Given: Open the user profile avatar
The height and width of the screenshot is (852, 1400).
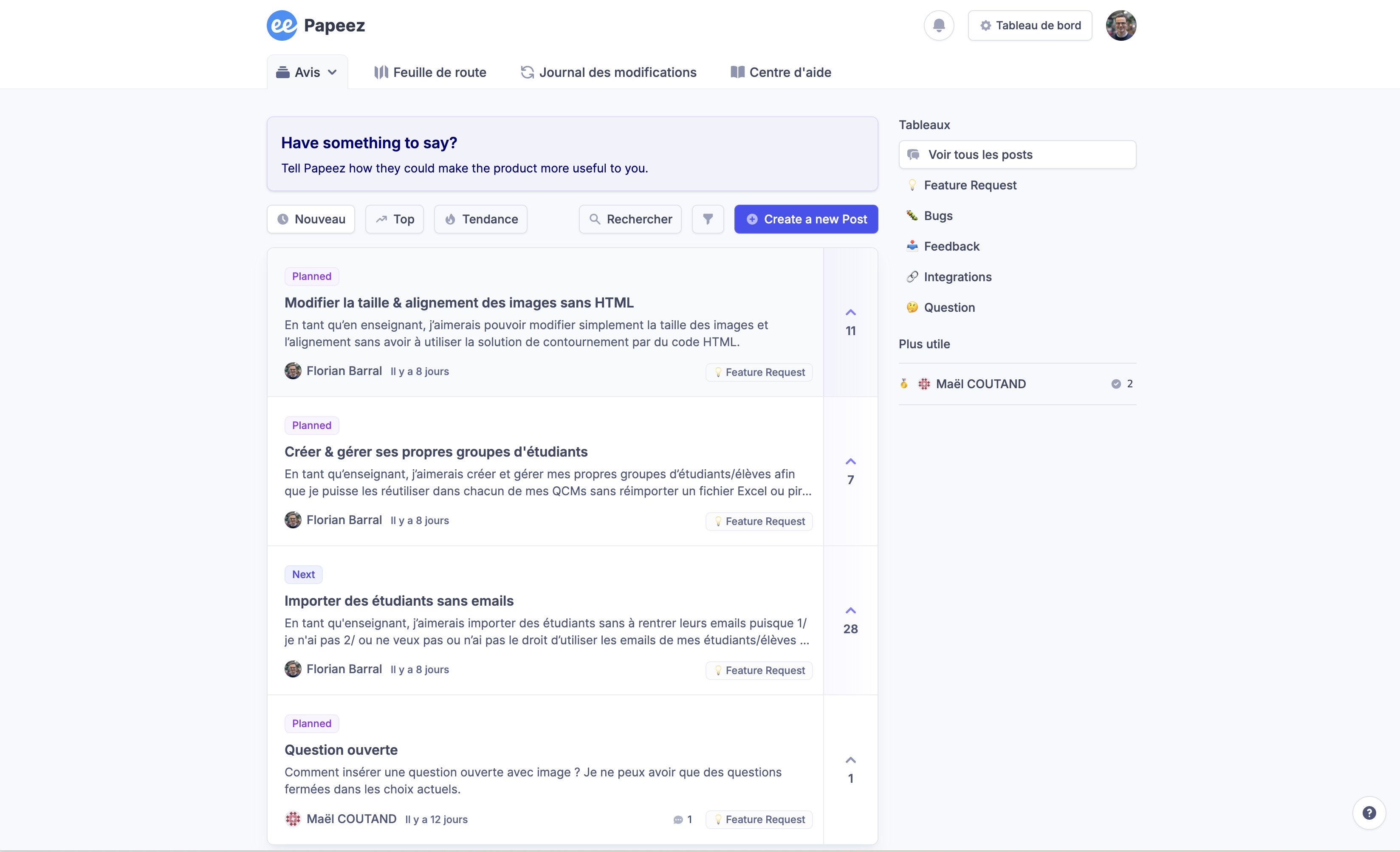Looking at the screenshot, I should [x=1121, y=25].
